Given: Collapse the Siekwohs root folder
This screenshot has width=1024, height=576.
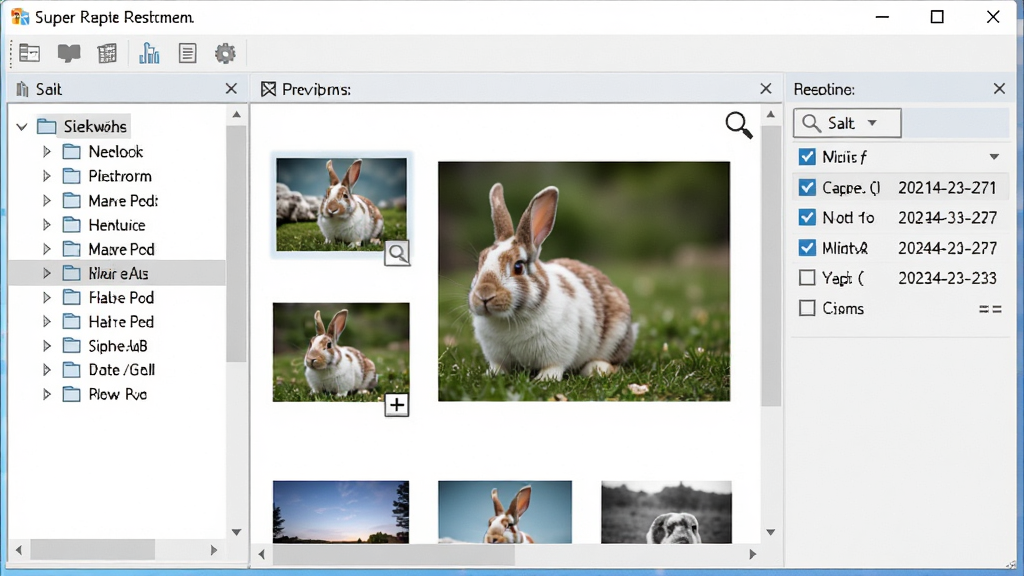Looking at the screenshot, I should click(x=22, y=126).
